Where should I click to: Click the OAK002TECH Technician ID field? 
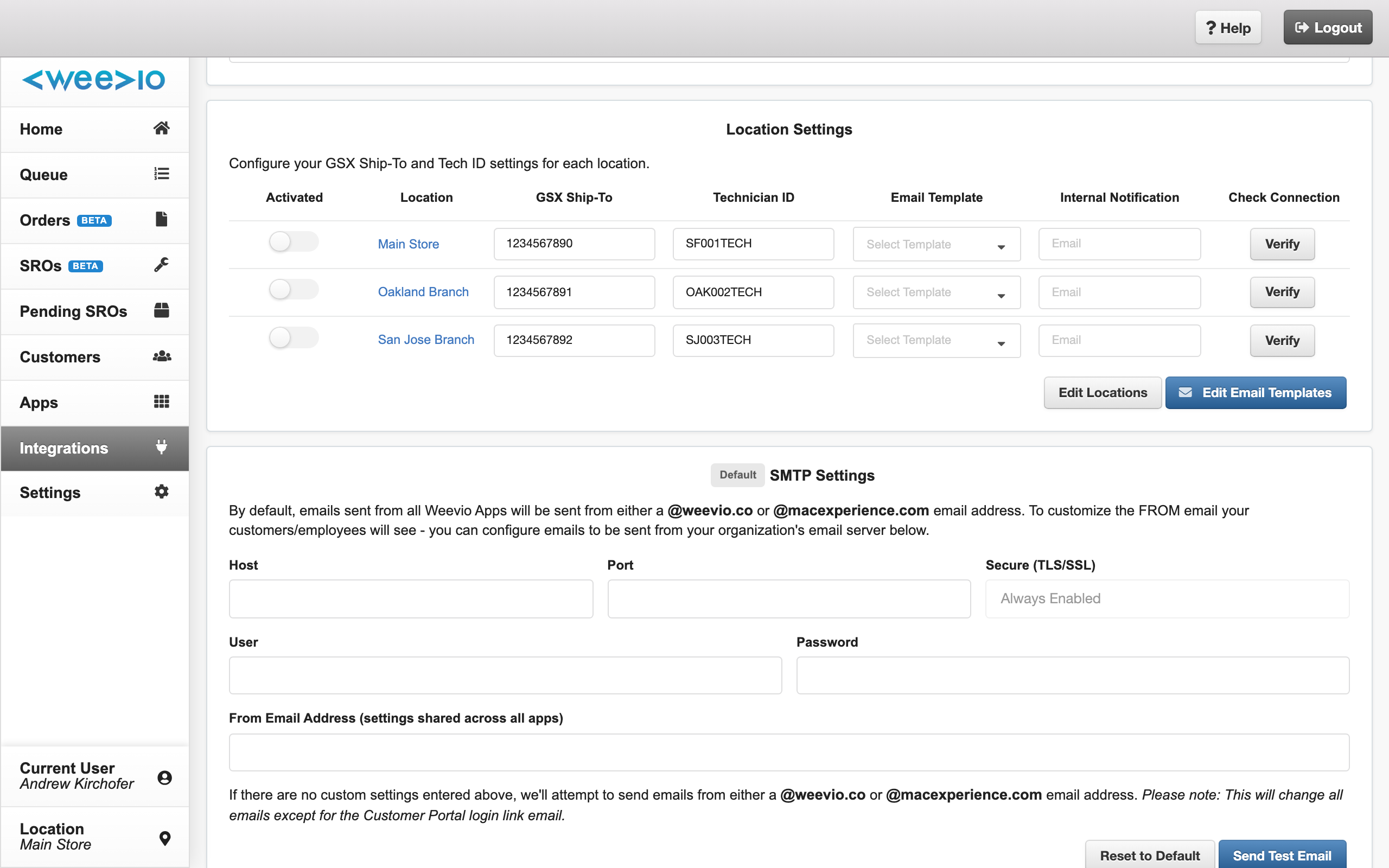point(753,292)
